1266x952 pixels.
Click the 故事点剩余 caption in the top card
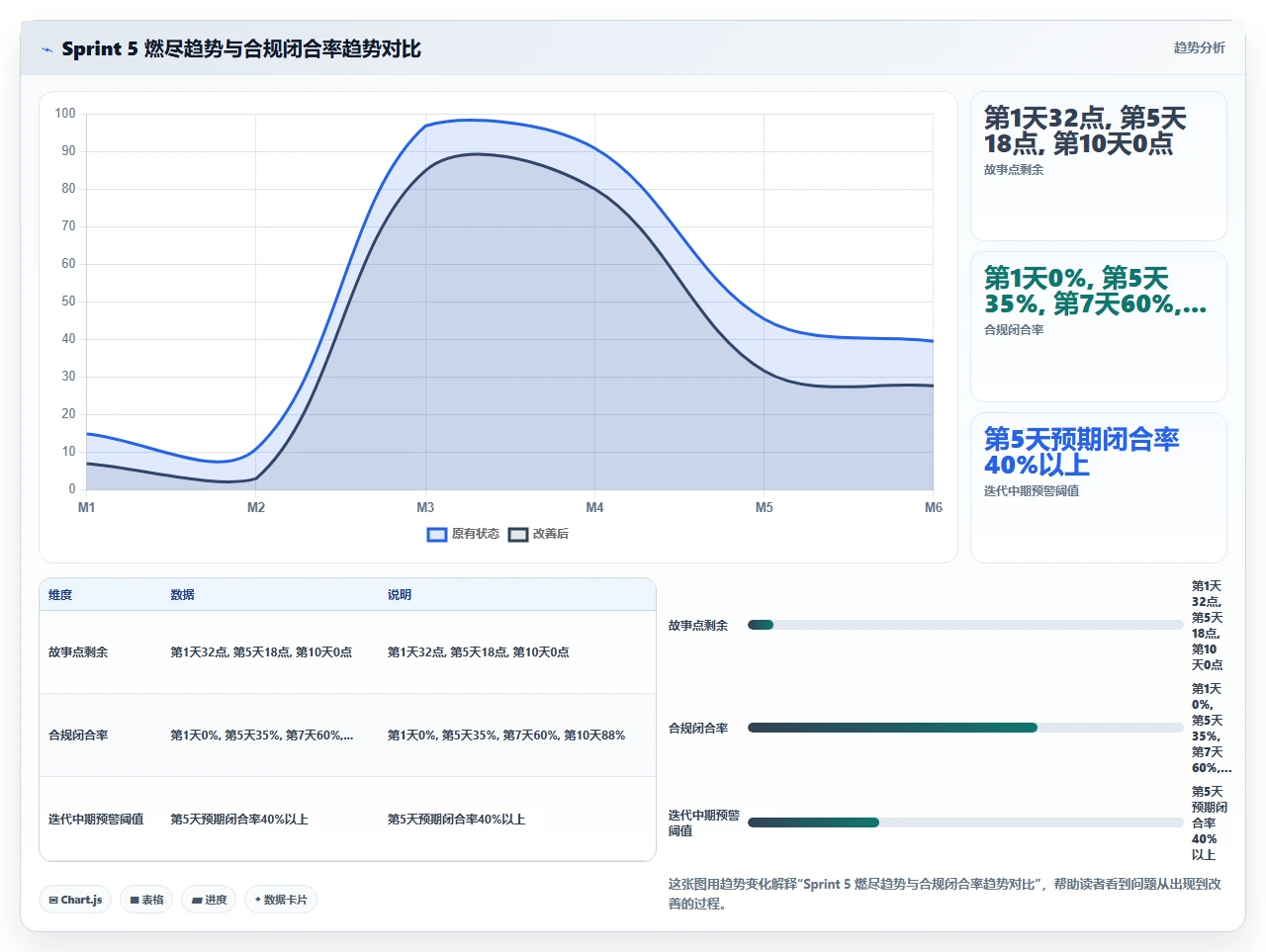pyautogui.click(x=1014, y=170)
